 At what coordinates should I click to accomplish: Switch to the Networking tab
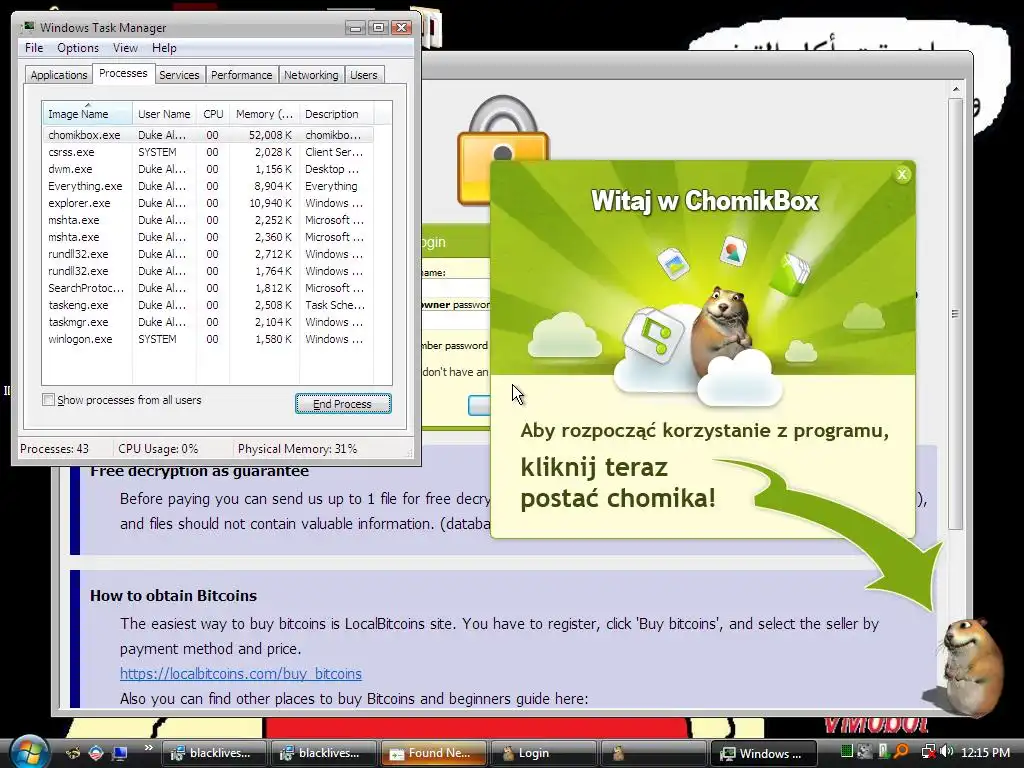[311, 75]
